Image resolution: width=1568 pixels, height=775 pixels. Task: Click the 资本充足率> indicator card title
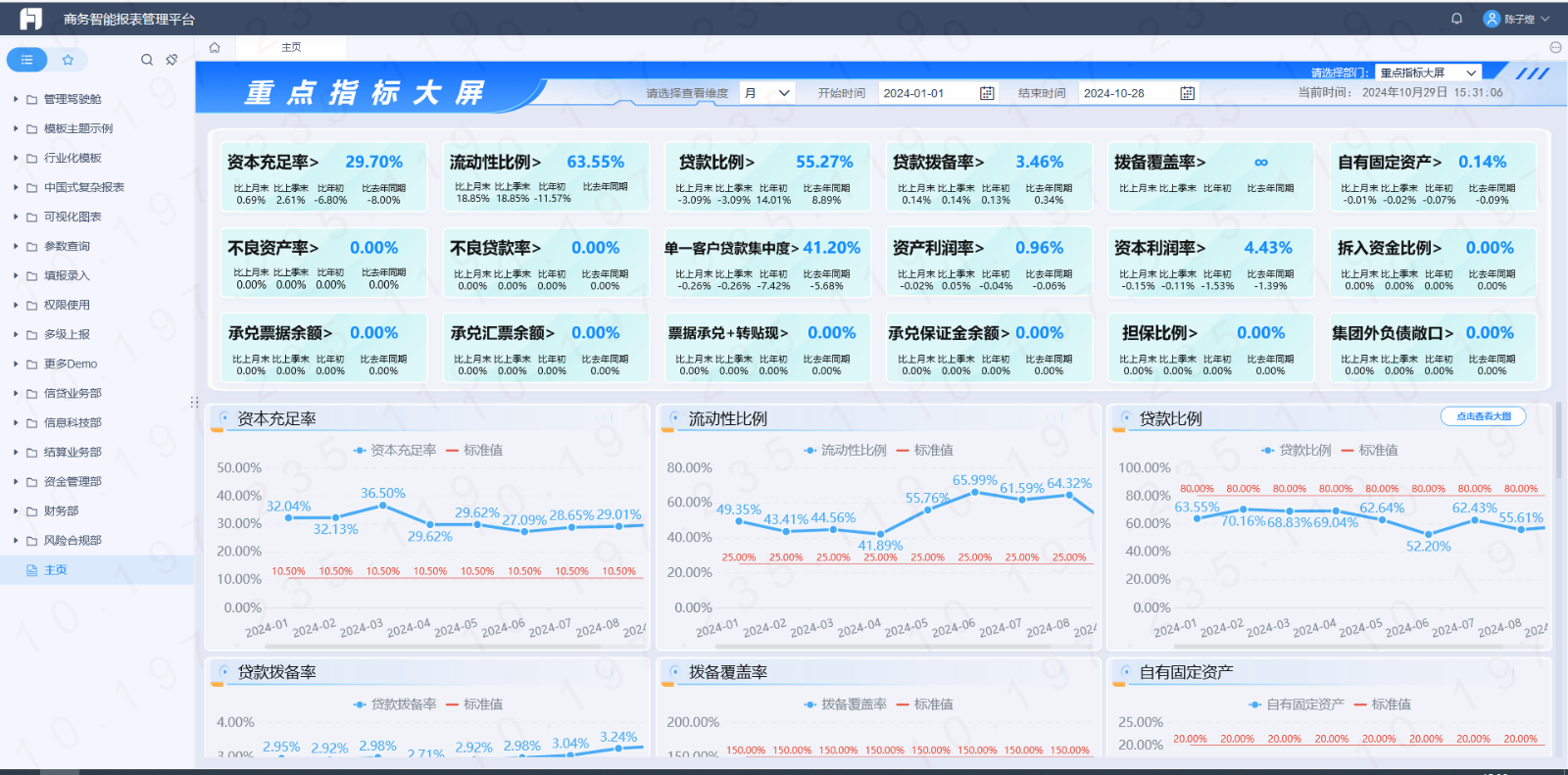(272, 163)
